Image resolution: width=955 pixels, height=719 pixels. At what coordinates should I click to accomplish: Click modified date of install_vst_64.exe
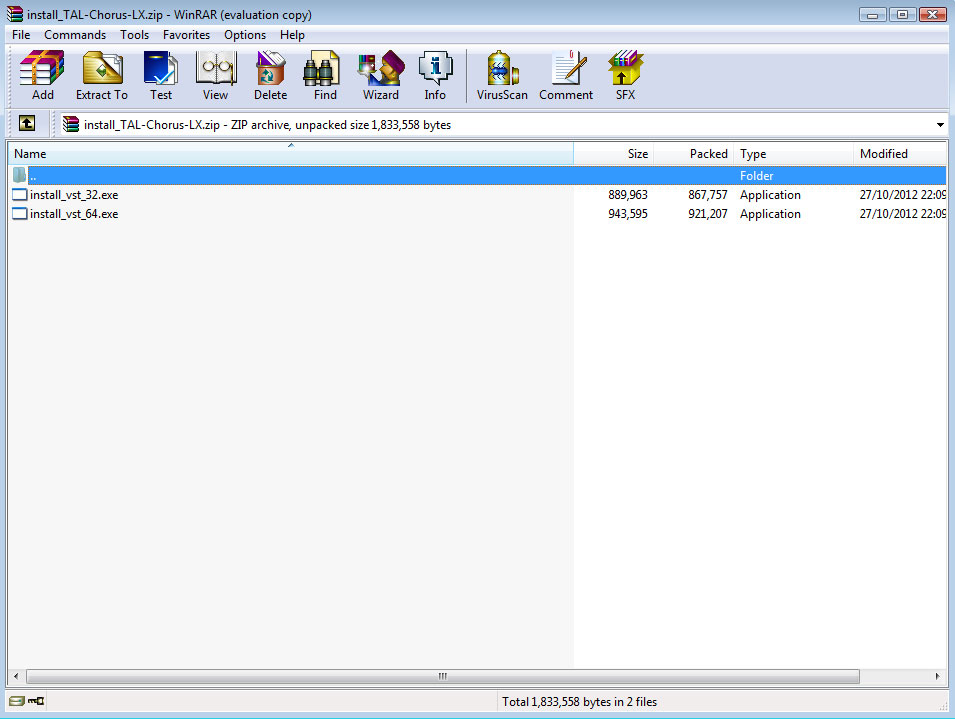click(903, 214)
